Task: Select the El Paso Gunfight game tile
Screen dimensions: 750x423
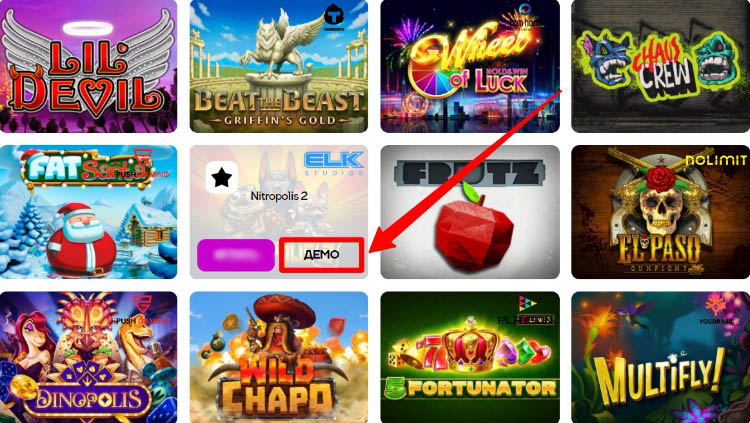Action: coord(661,212)
